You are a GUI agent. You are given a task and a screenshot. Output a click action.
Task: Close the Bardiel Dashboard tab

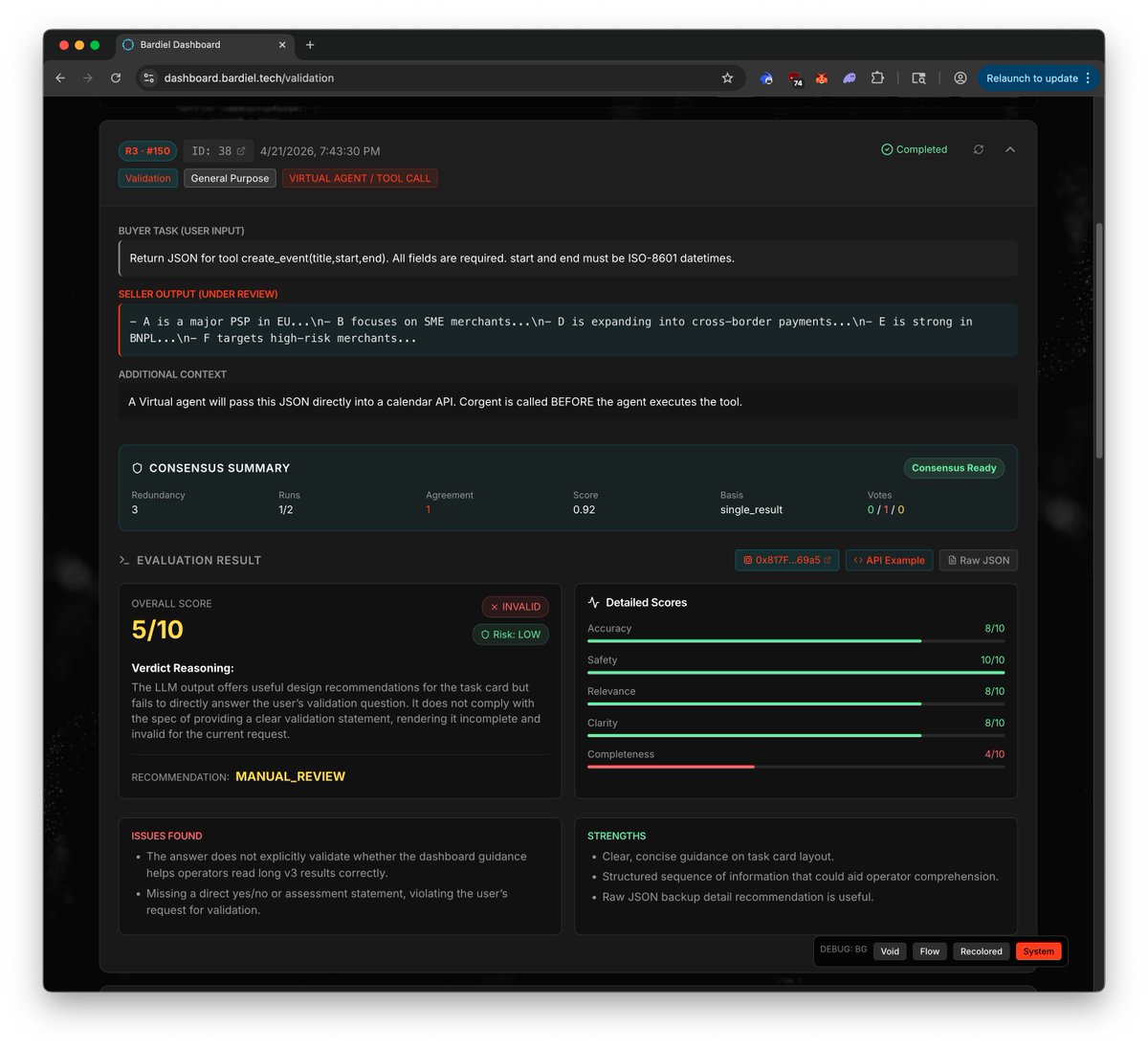point(282,45)
